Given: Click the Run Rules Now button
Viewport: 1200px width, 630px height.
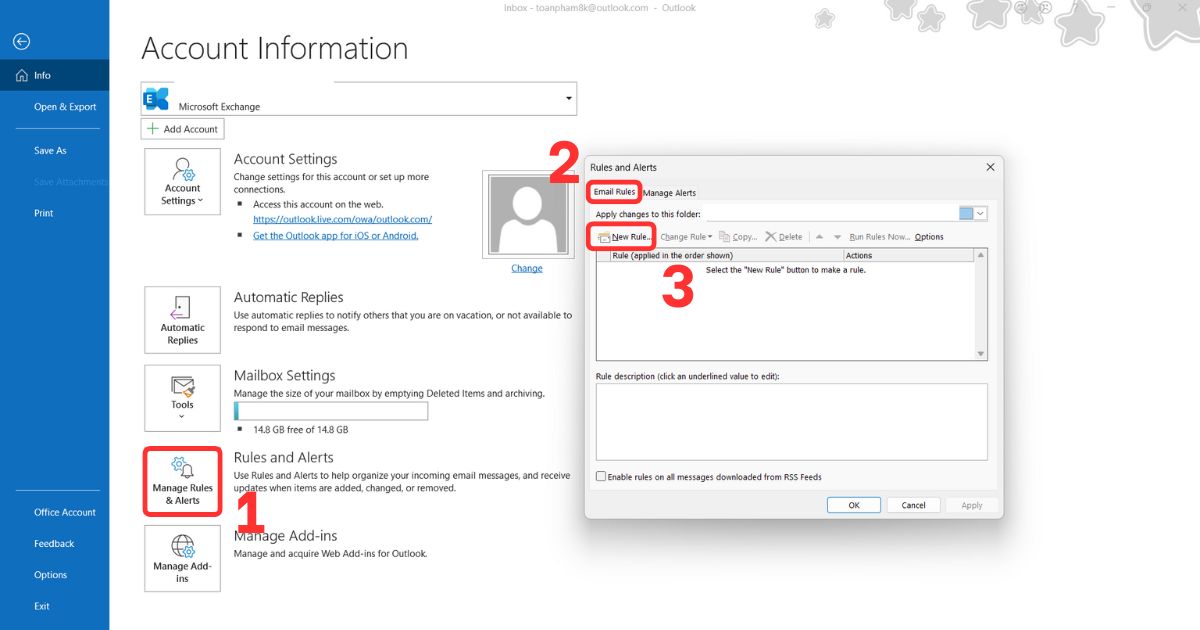Looking at the screenshot, I should tap(881, 236).
